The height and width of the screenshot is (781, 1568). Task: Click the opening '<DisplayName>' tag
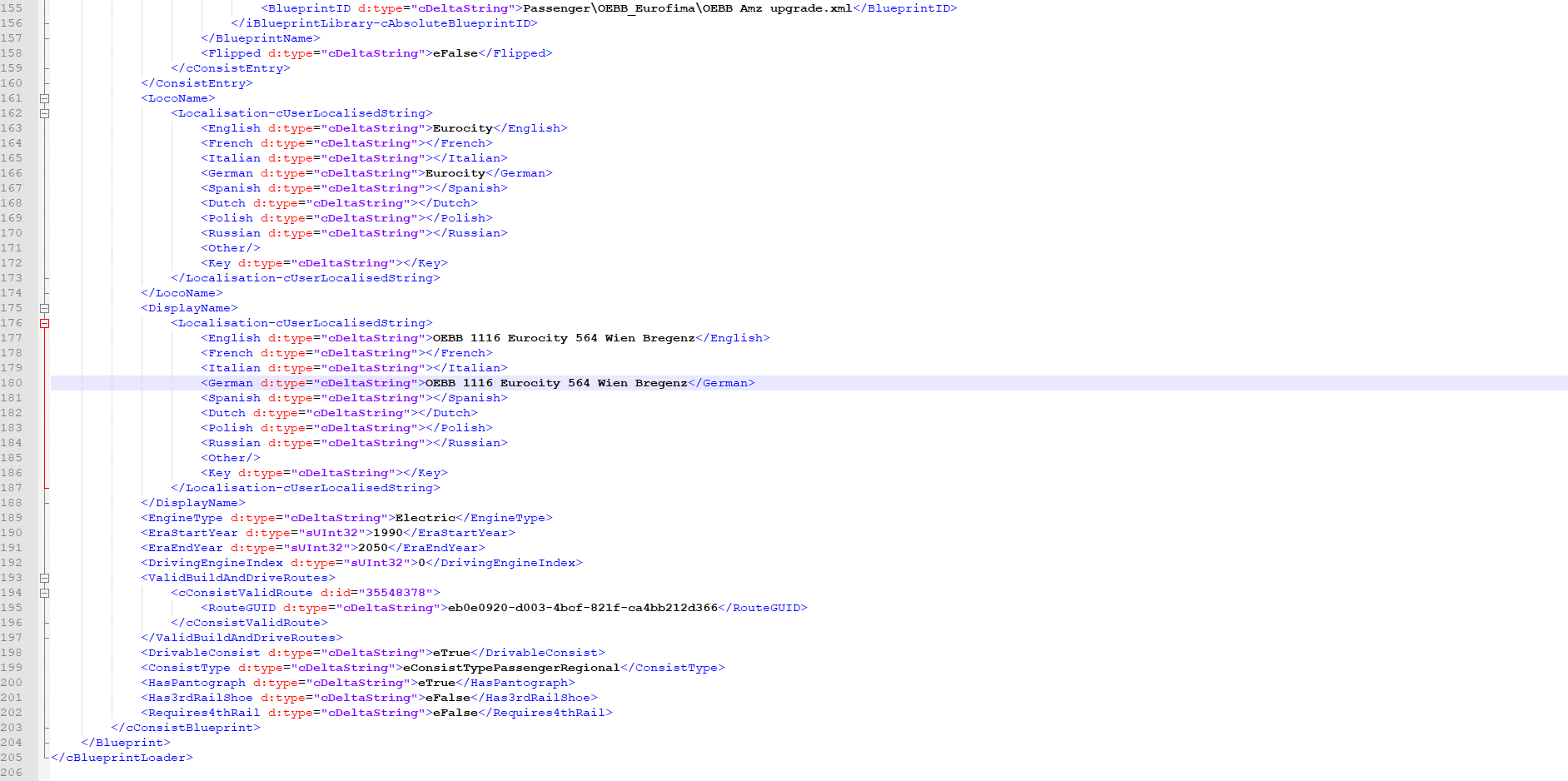coord(189,308)
